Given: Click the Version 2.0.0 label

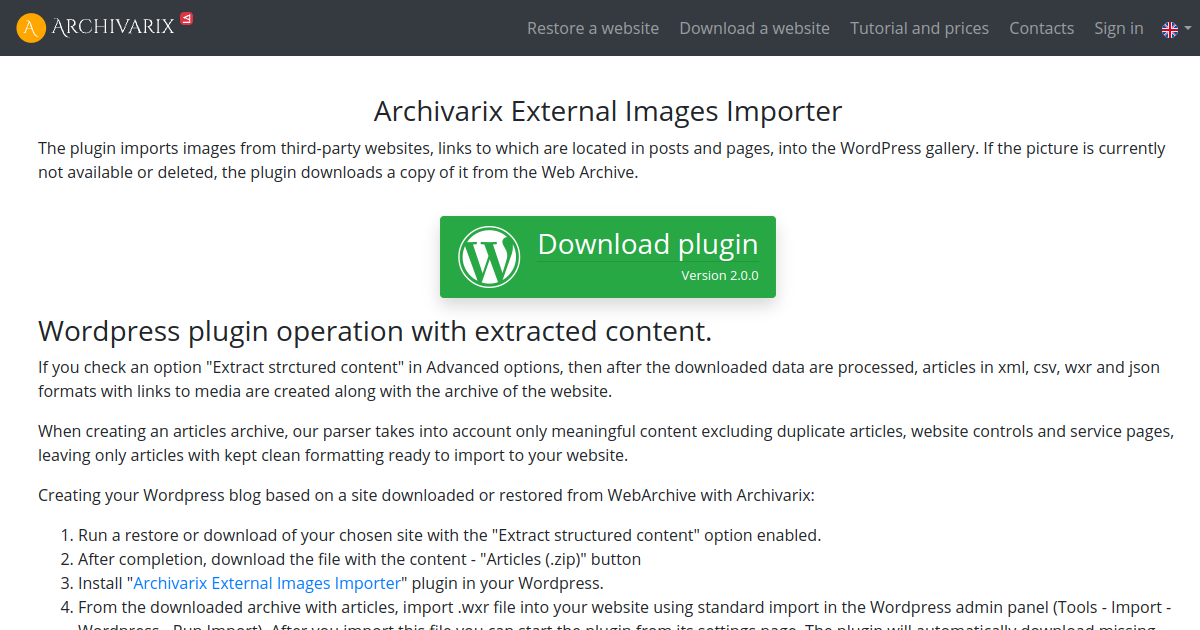Looking at the screenshot, I should tap(720, 275).
